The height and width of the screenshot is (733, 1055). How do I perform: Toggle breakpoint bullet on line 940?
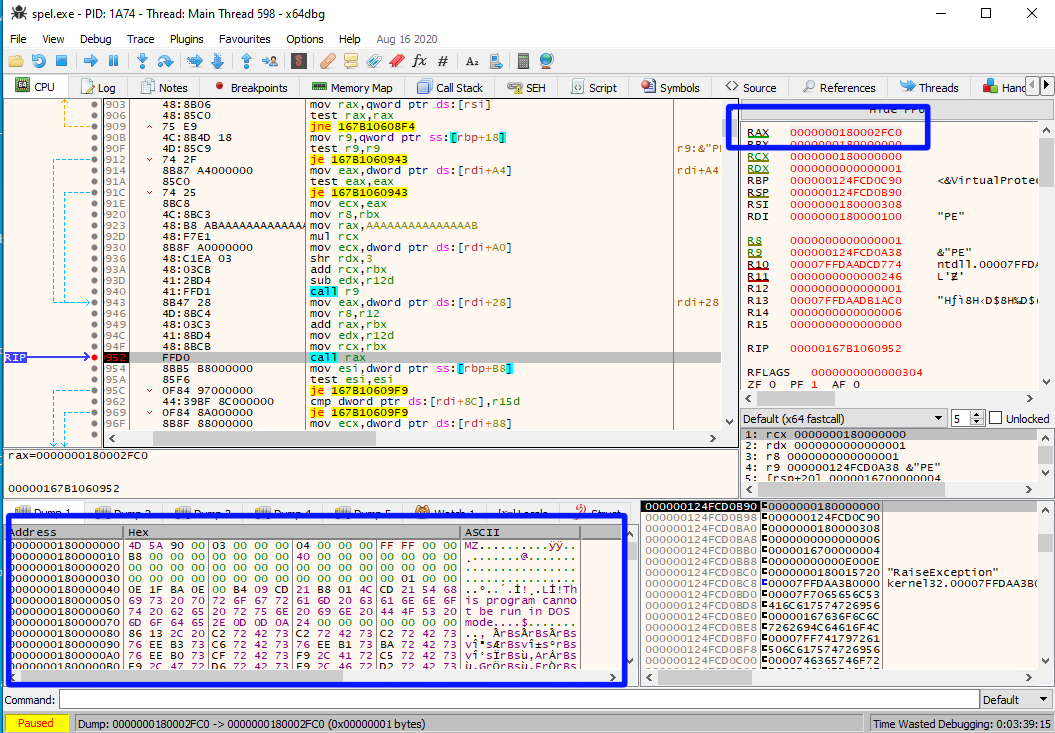click(95, 291)
